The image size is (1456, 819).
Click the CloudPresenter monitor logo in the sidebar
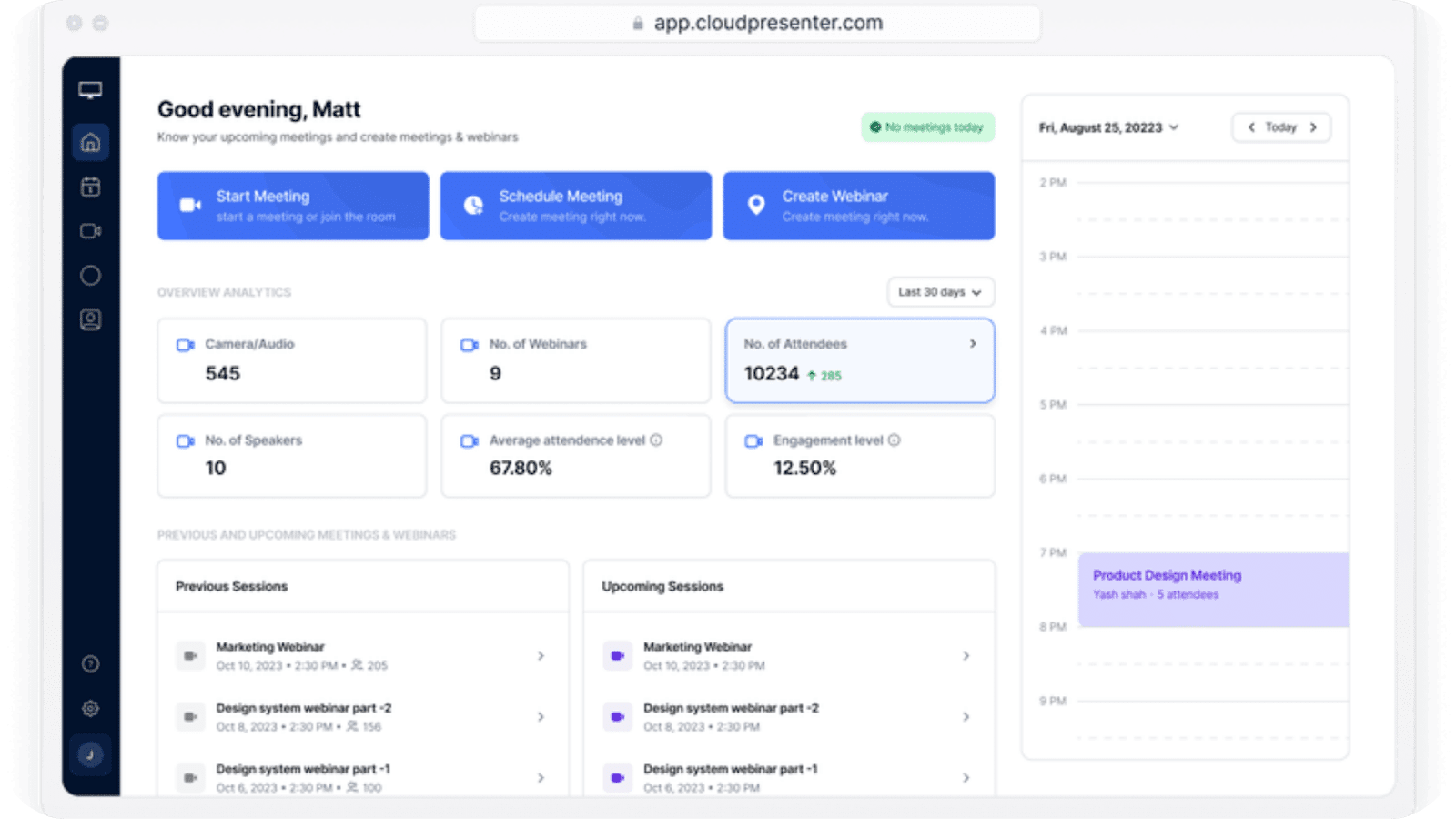(x=90, y=90)
